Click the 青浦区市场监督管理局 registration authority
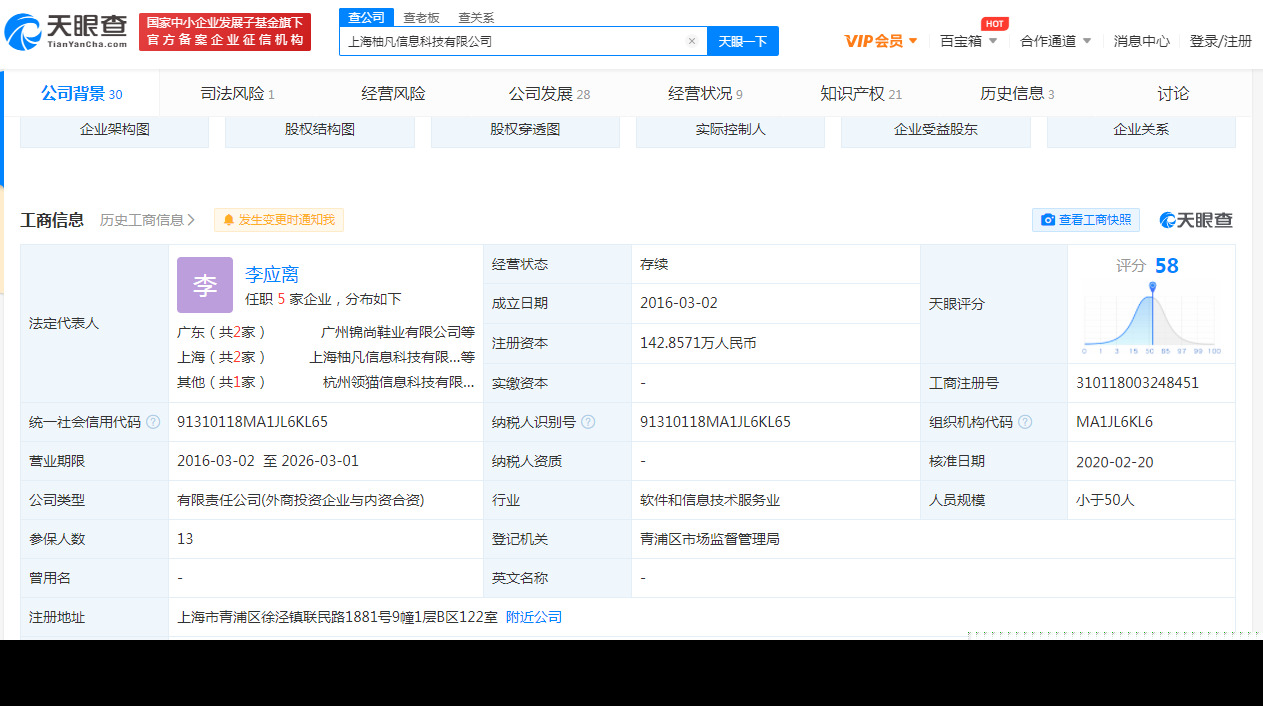Screen dimensions: 1263x706 point(710,539)
